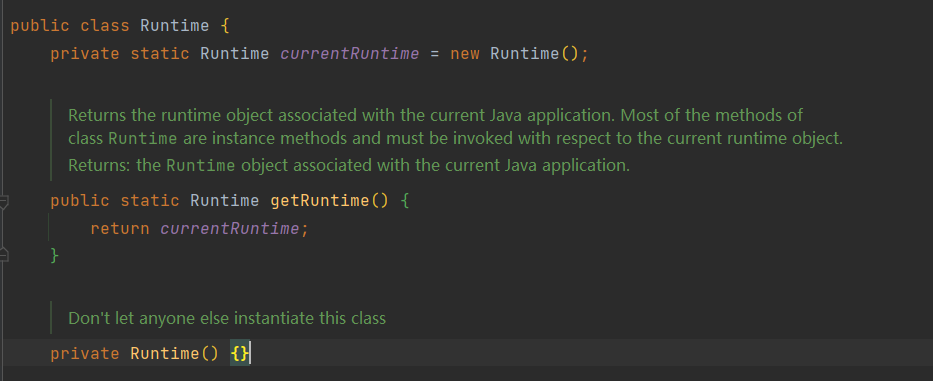Image resolution: width=933 pixels, height=381 pixels.
Task: Click 'public' keyword on the first line
Action: [40, 26]
